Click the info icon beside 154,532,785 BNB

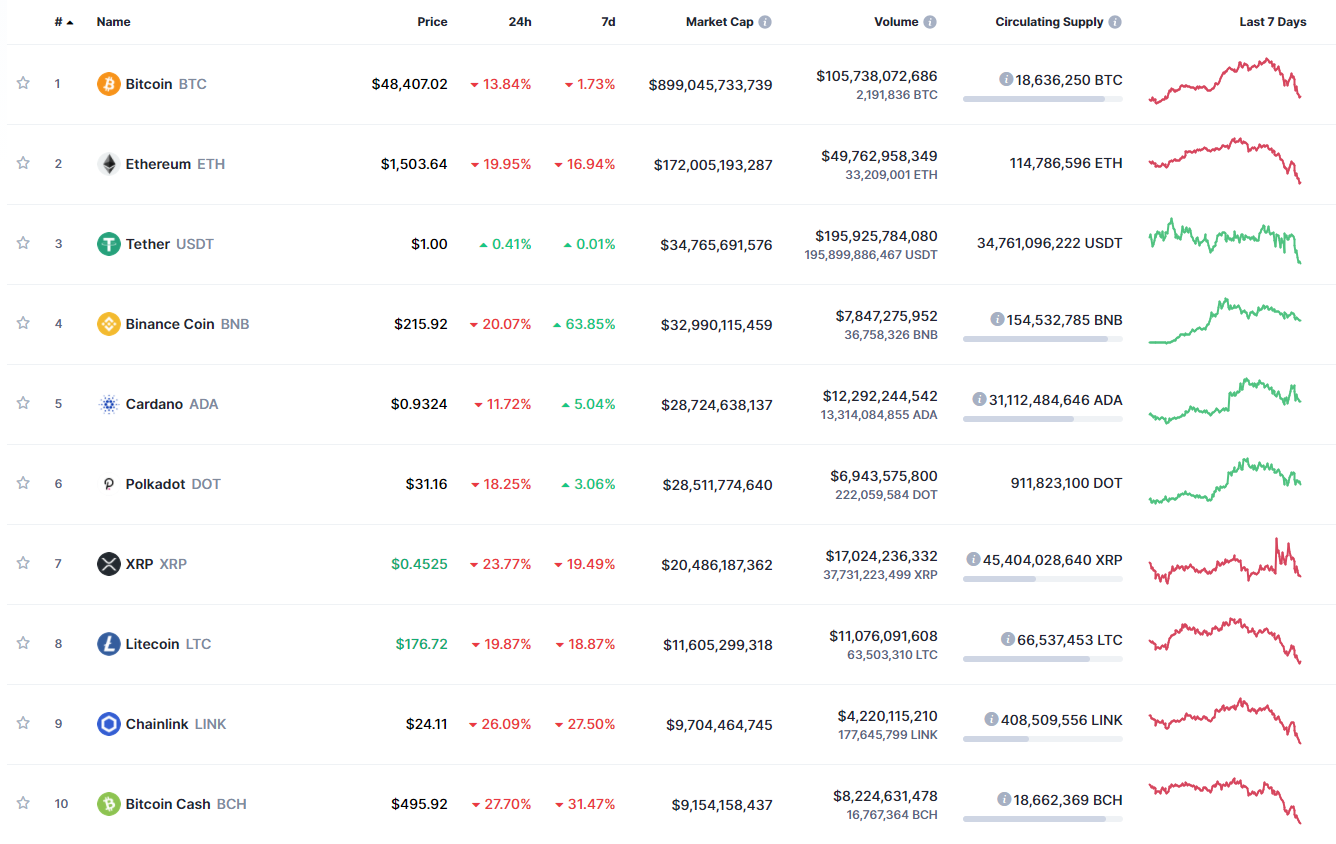point(997,320)
